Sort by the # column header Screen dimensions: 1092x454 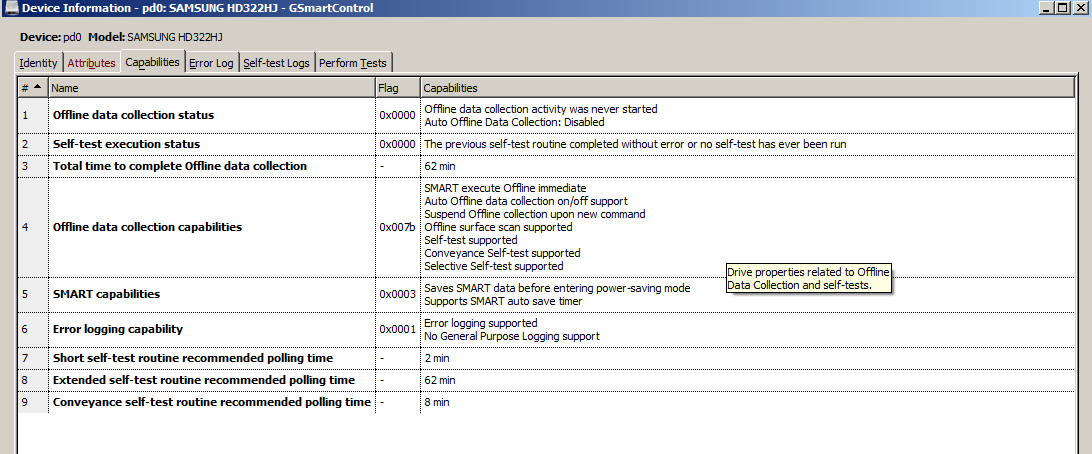pos(32,88)
